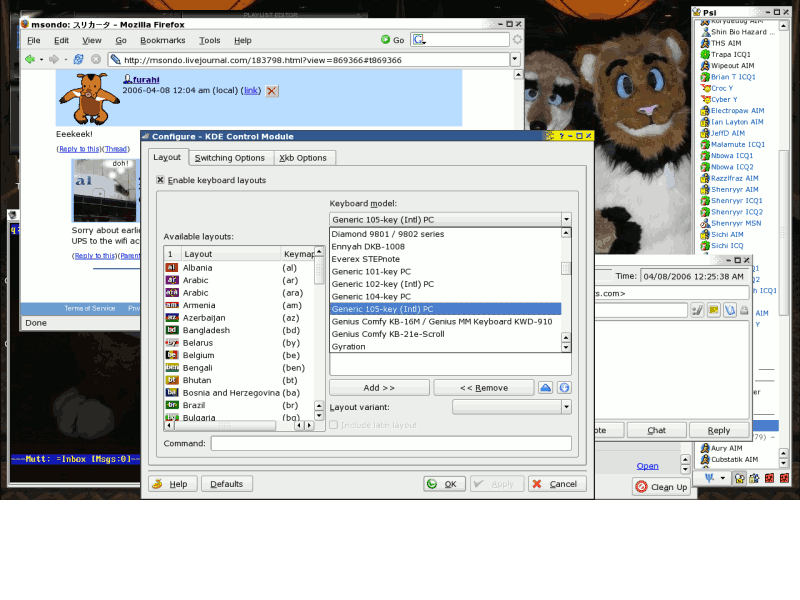
Task: Click the Command input field
Action: pos(390,443)
